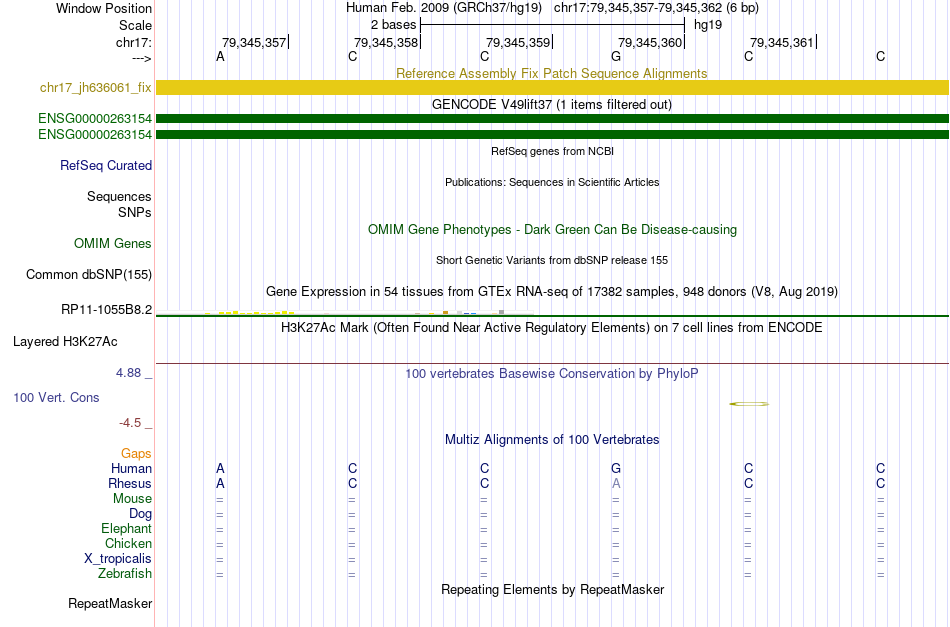This screenshot has height=627, width=950.
Task: Click the GTEx expression bar chart
Action: click(345, 313)
